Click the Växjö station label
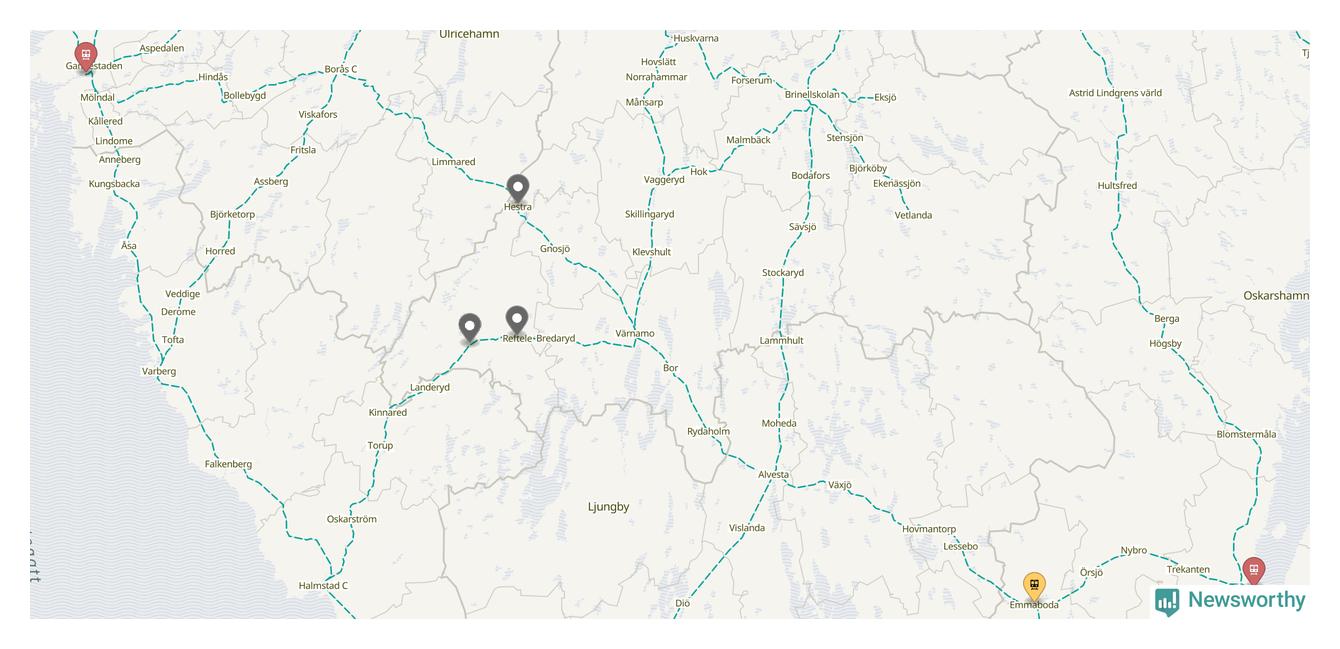 840,485
